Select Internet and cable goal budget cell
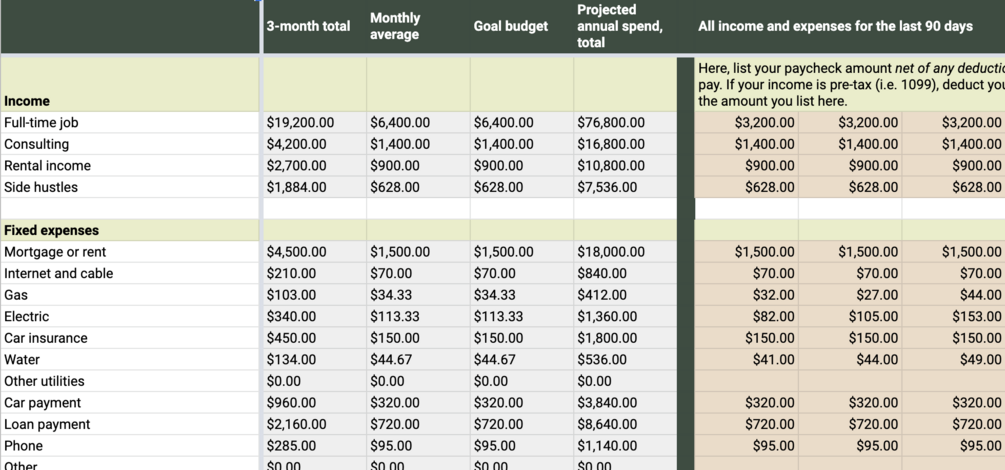This screenshot has width=1005, height=470. click(x=521, y=273)
